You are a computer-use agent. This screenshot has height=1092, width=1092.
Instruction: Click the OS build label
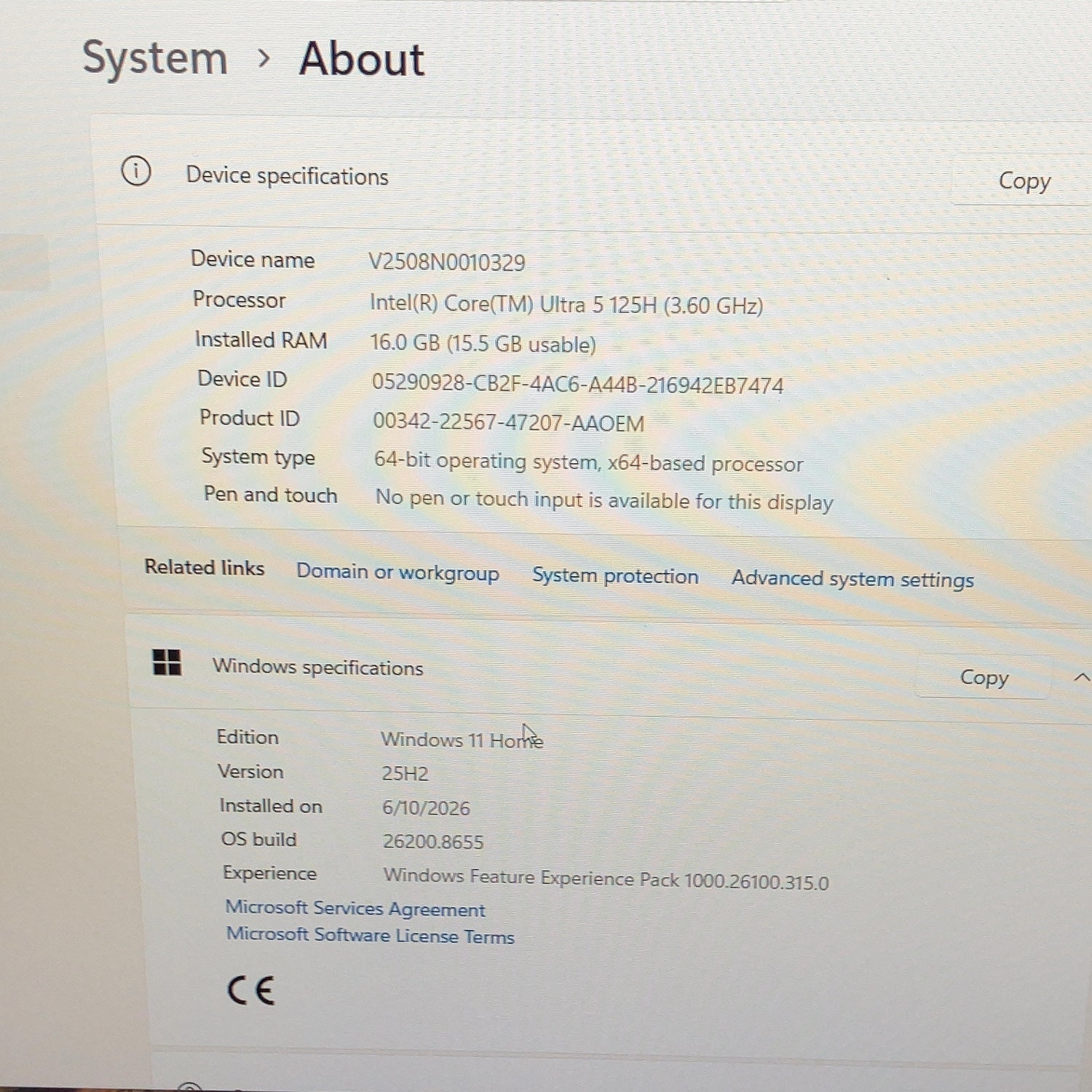pos(259,839)
